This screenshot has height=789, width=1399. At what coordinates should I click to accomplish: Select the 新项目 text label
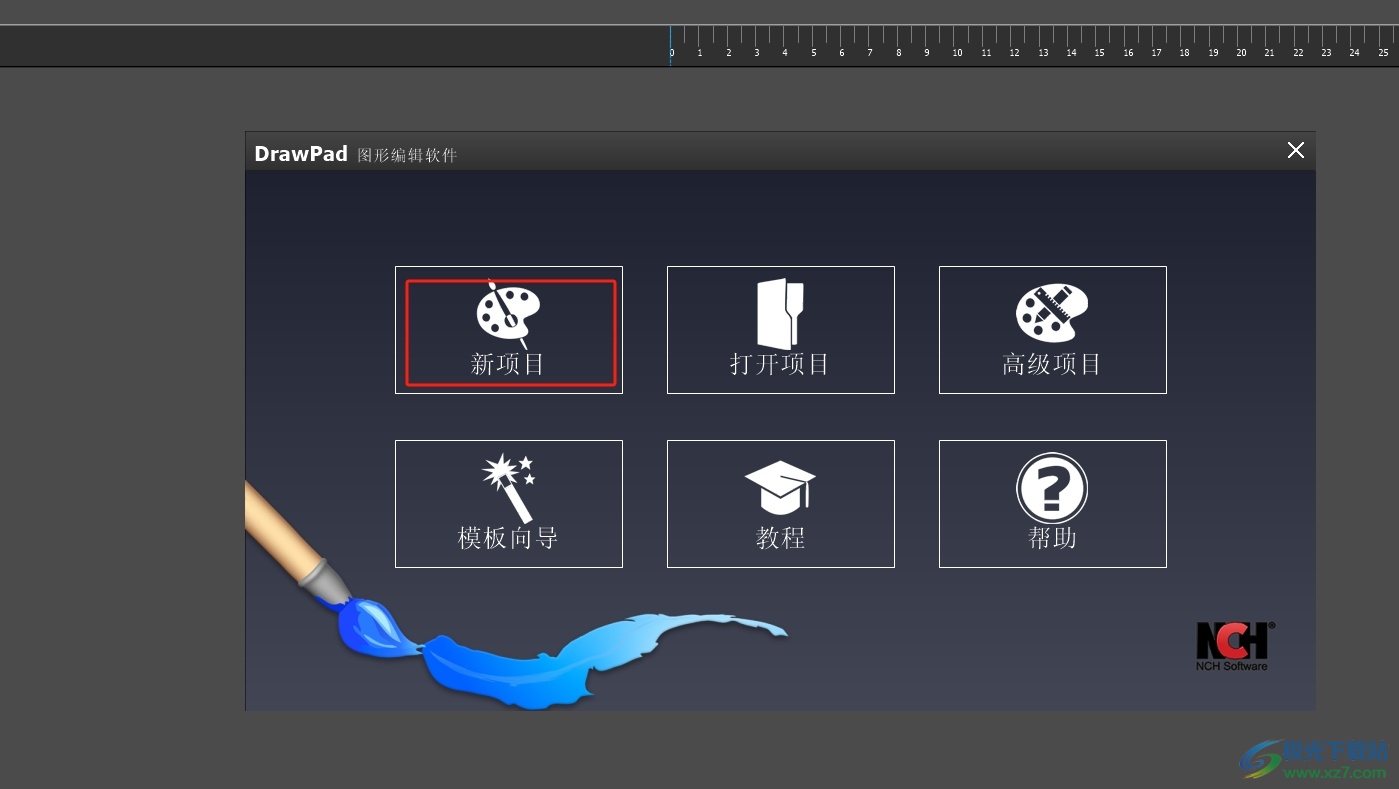point(508,364)
